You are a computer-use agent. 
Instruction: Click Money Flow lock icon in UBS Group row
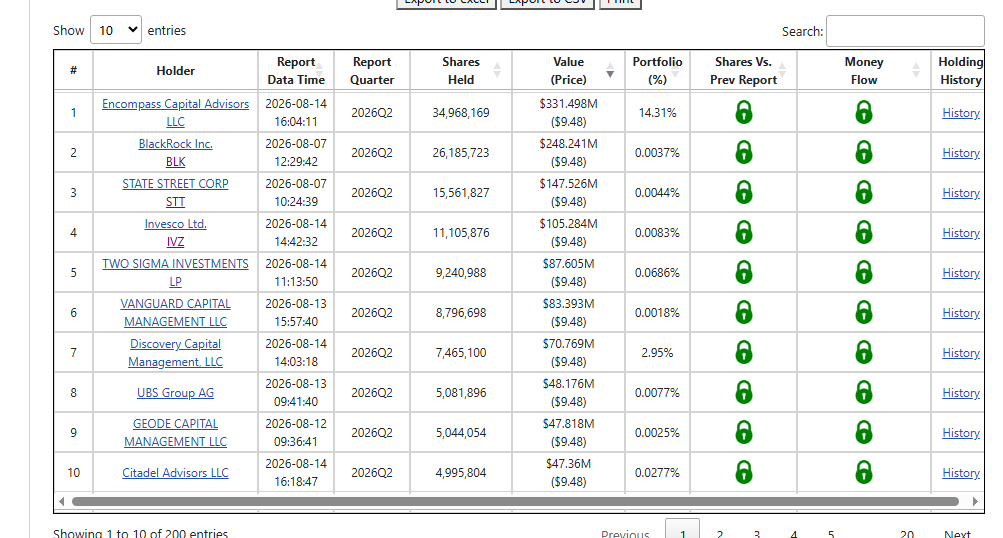[x=864, y=392]
